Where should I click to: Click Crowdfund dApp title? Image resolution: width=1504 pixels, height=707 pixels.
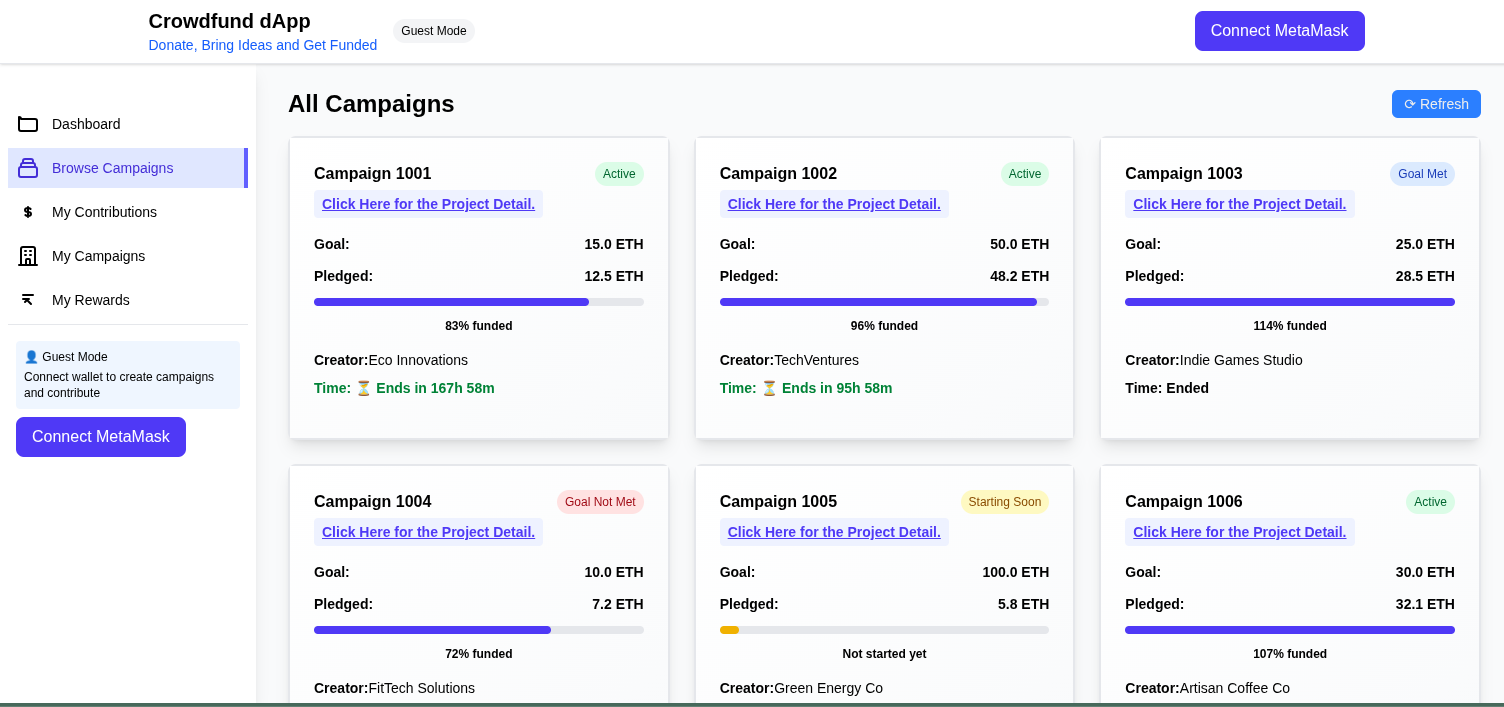230,21
